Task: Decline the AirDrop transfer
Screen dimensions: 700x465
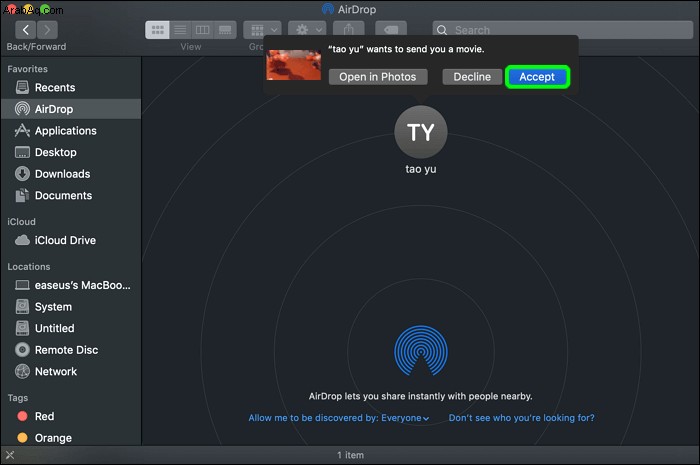Action: point(472,77)
